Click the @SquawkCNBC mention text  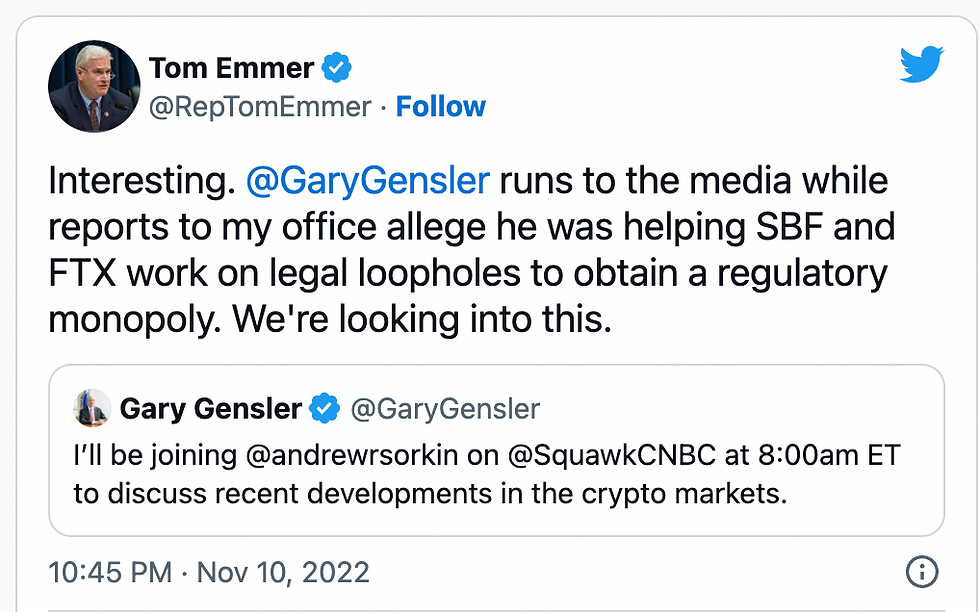(611, 455)
